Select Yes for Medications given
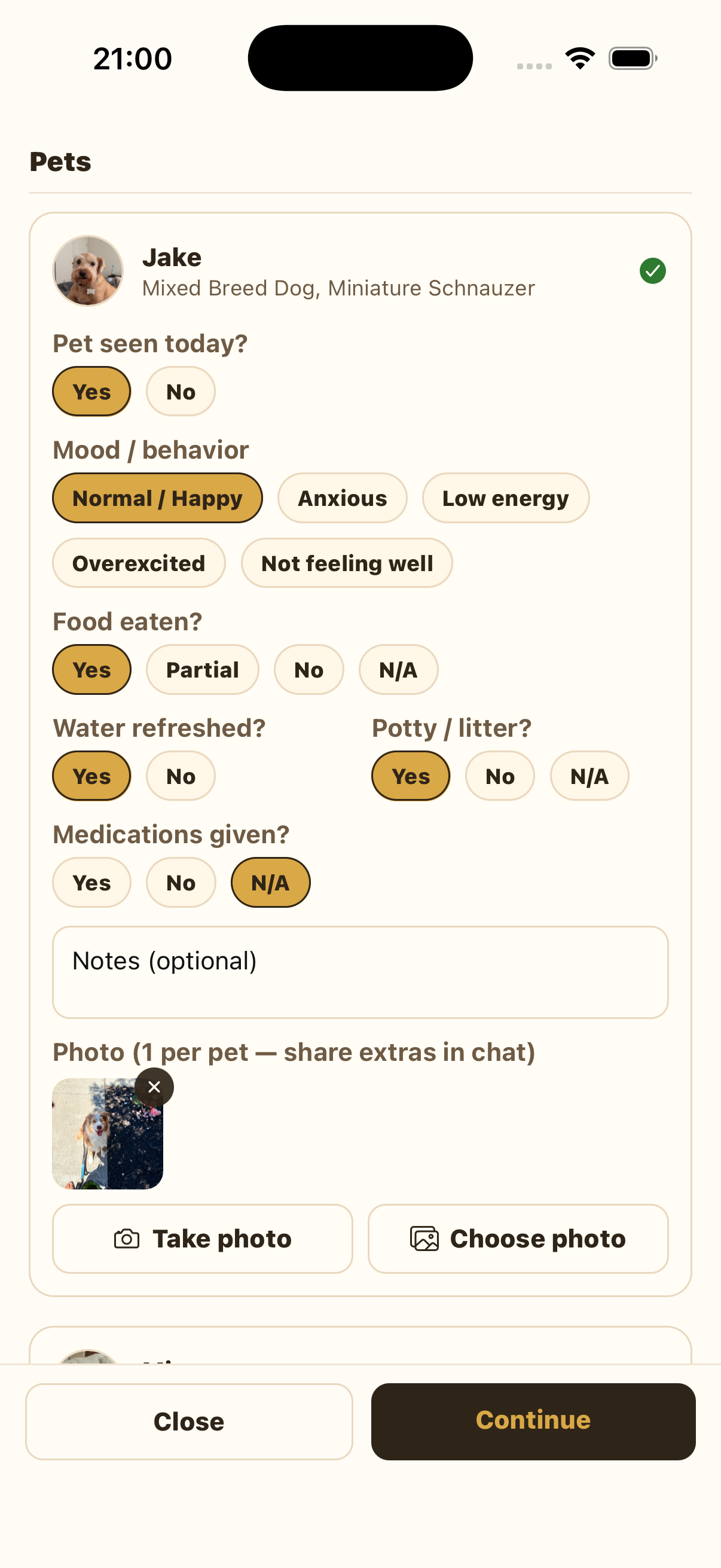Viewport: 721px width, 1568px height. pyautogui.click(x=92, y=883)
